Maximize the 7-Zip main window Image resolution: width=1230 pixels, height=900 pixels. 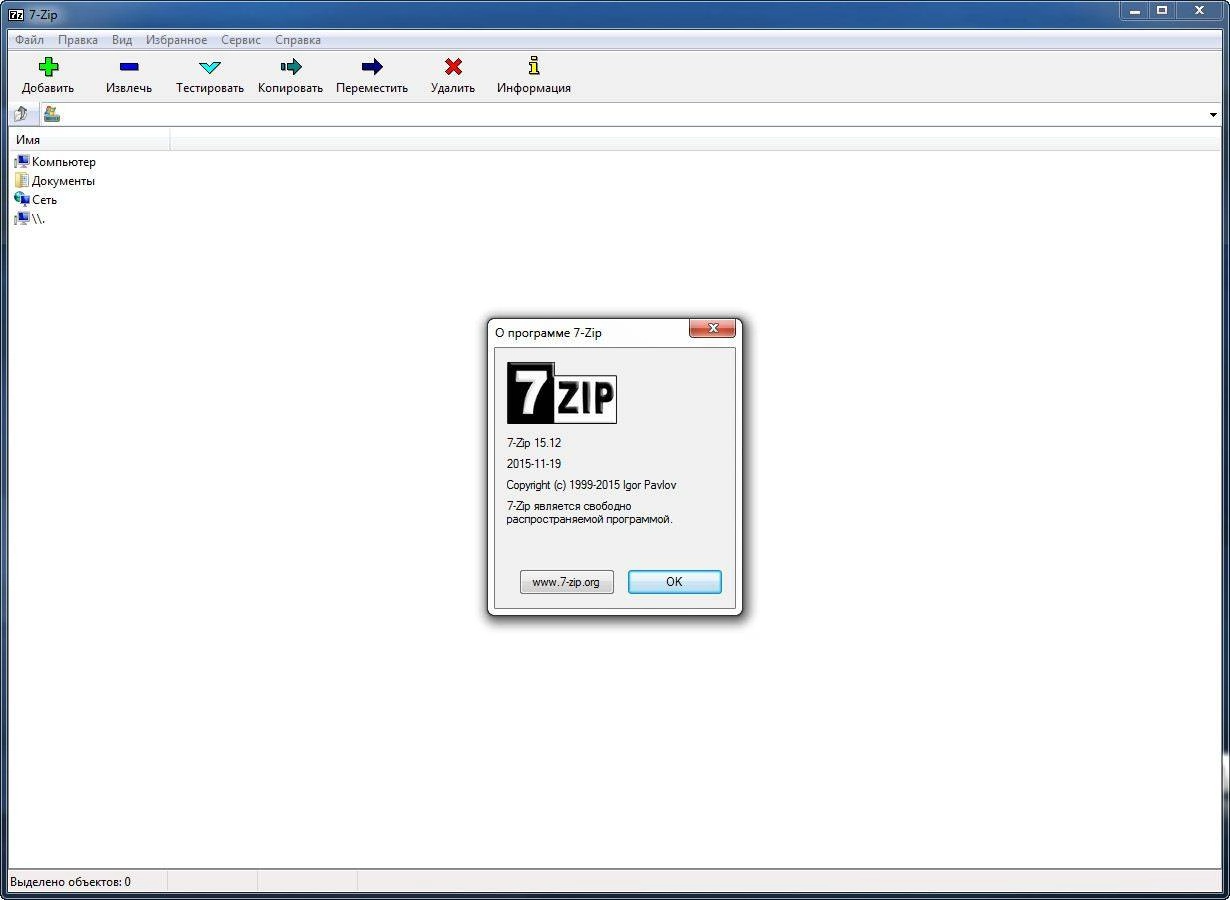pyautogui.click(x=1162, y=10)
